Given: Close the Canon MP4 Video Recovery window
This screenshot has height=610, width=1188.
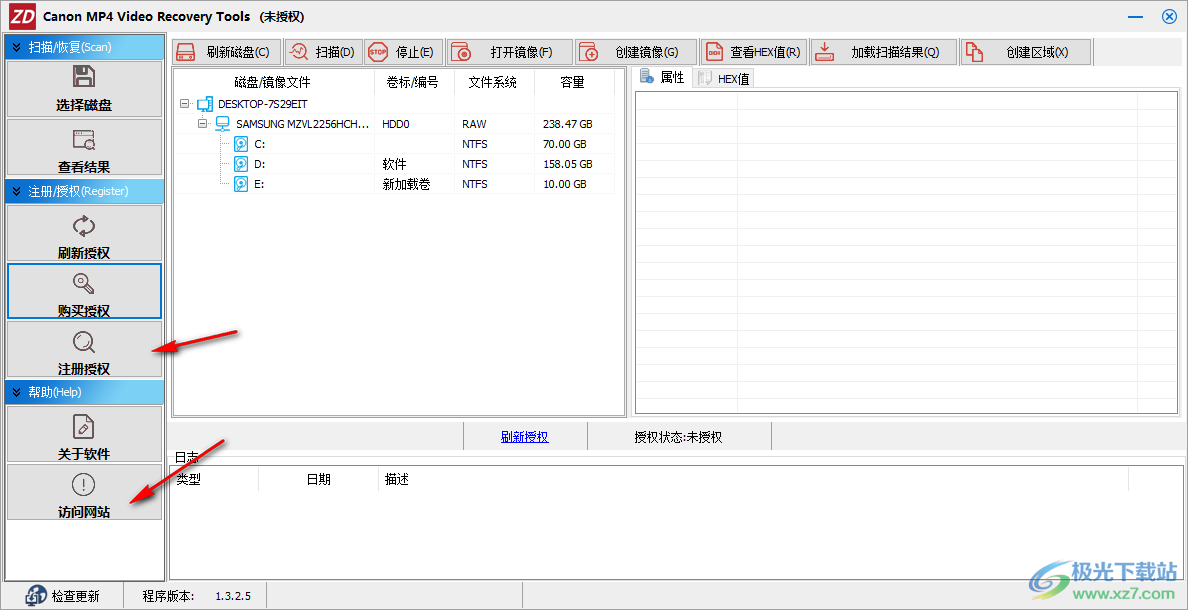Looking at the screenshot, I should (1169, 16).
